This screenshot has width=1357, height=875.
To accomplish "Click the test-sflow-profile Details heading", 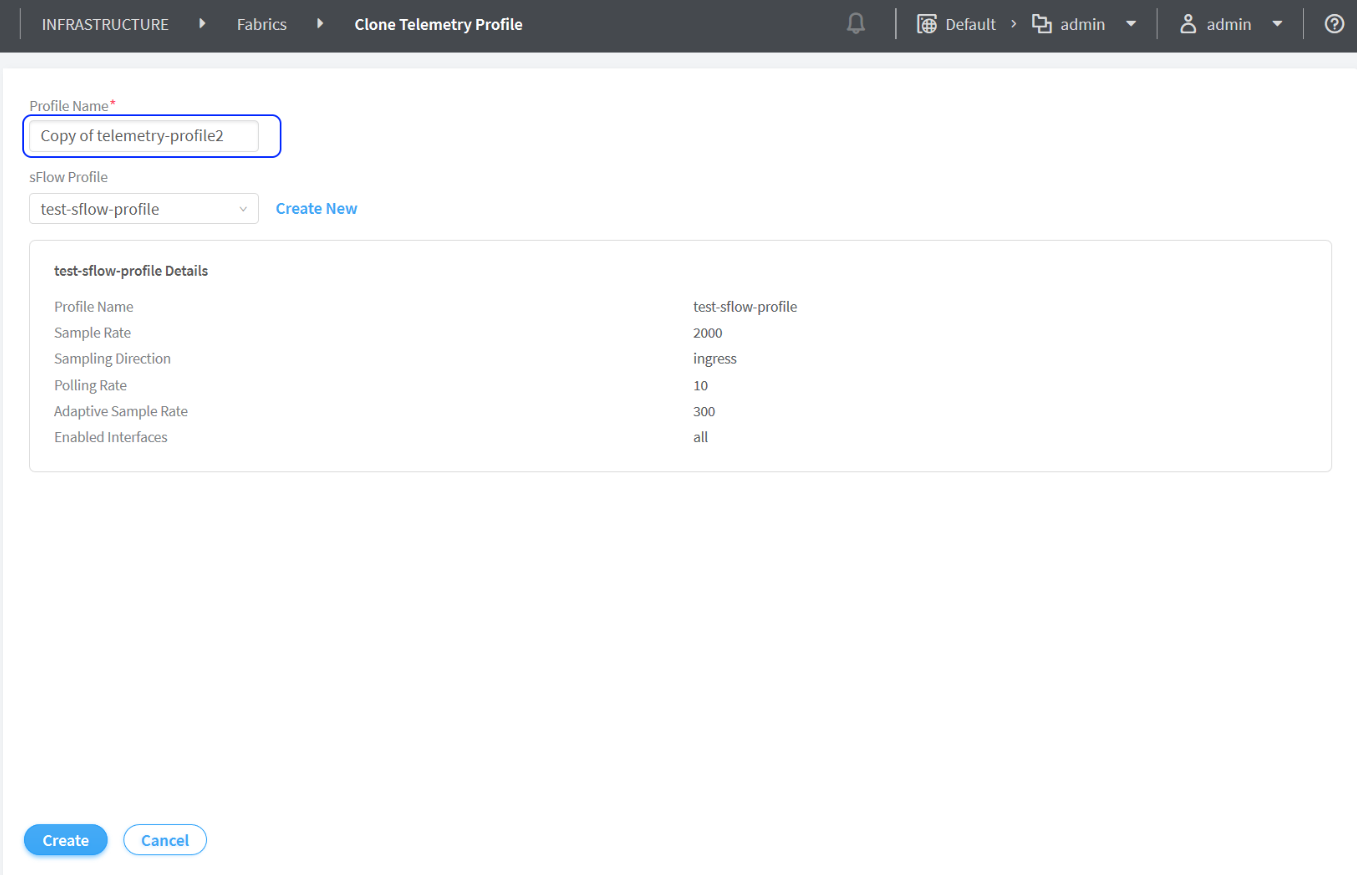I will click(x=131, y=270).
